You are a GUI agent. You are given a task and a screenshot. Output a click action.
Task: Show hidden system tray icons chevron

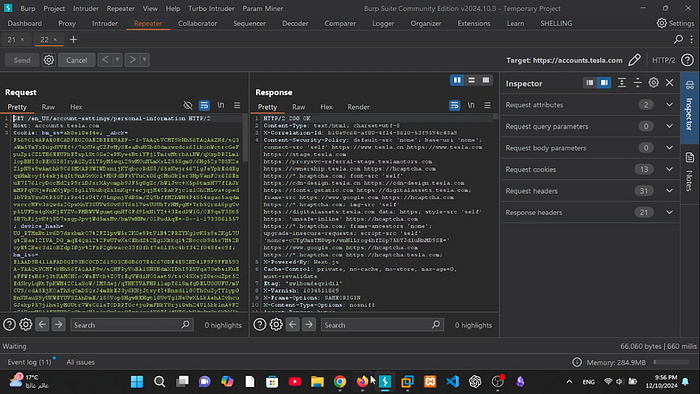tap(569, 382)
